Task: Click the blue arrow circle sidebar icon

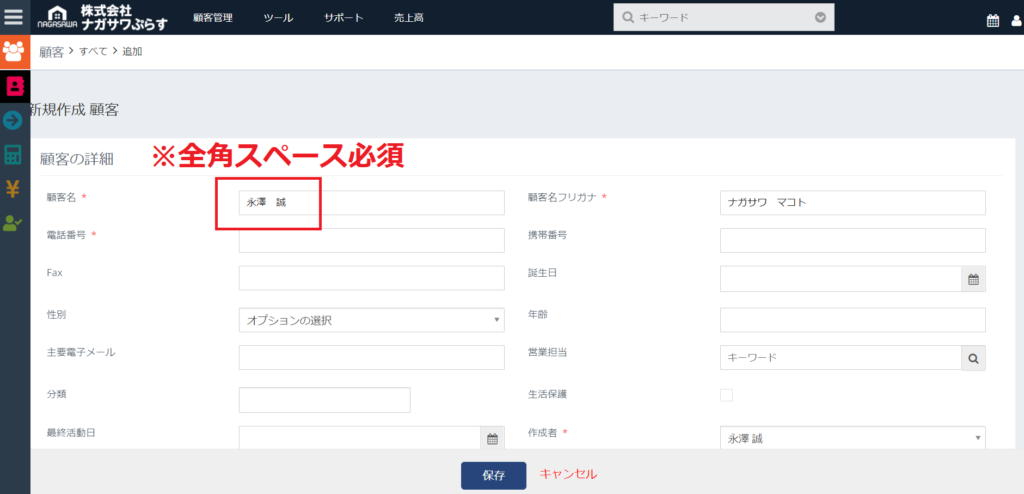Action: click(14, 120)
